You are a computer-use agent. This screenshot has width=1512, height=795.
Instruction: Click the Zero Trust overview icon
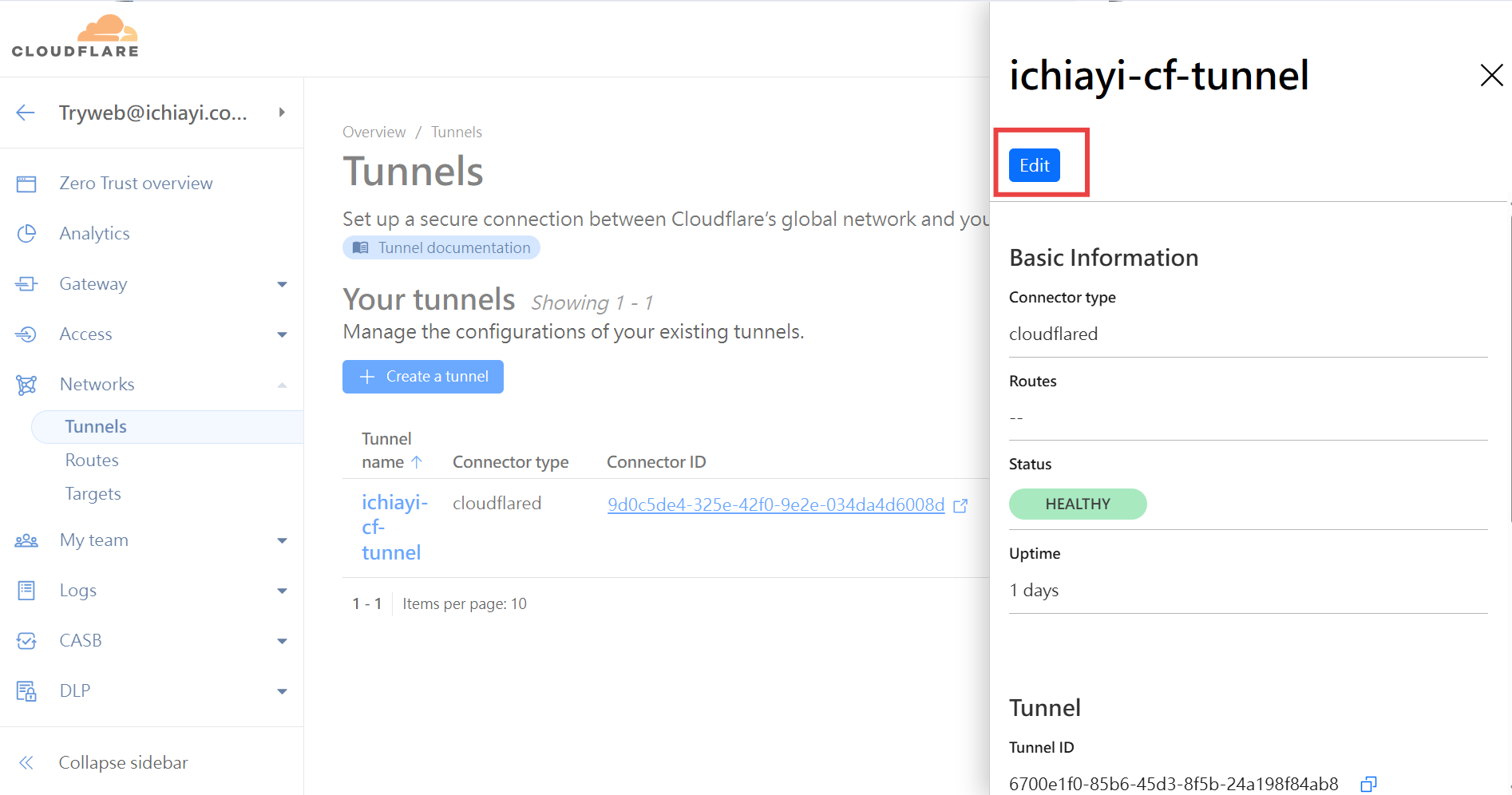point(26,184)
